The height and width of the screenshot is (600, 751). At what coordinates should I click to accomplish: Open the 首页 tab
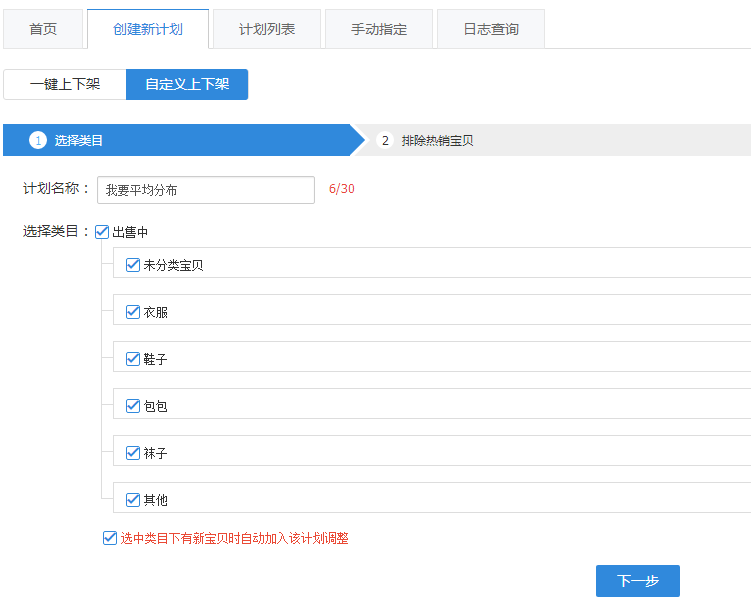[x=43, y=29]
